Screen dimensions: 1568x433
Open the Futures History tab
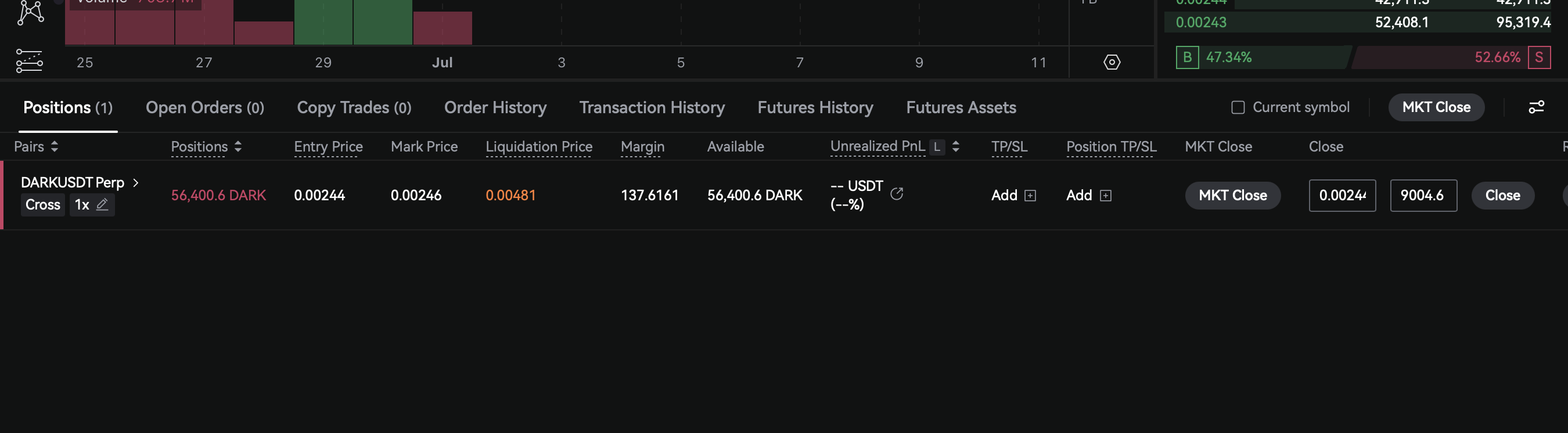[815, 107]
